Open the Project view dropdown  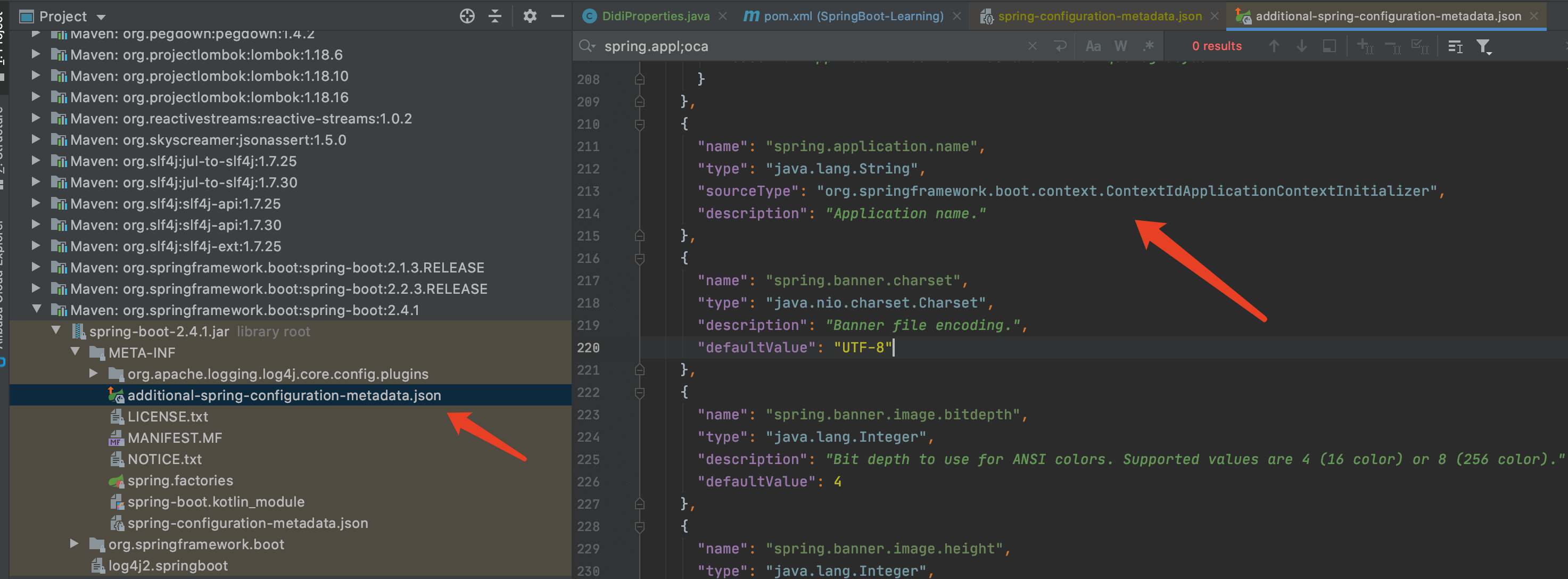101,17
